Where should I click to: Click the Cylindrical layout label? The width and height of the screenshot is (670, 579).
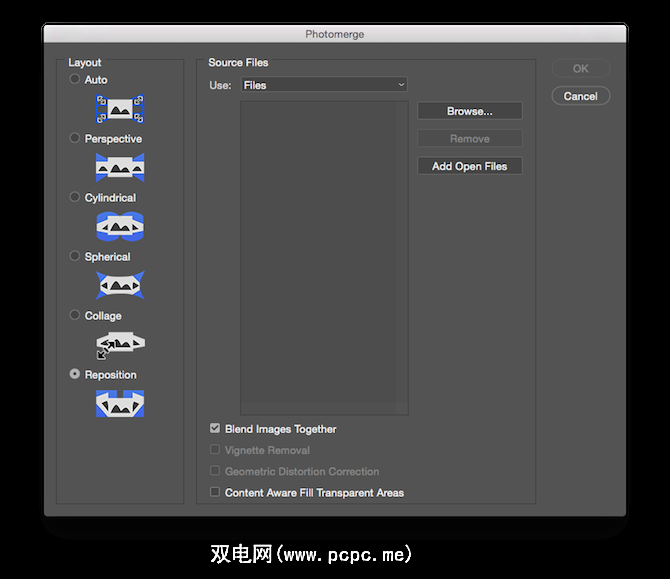[110, 198]
